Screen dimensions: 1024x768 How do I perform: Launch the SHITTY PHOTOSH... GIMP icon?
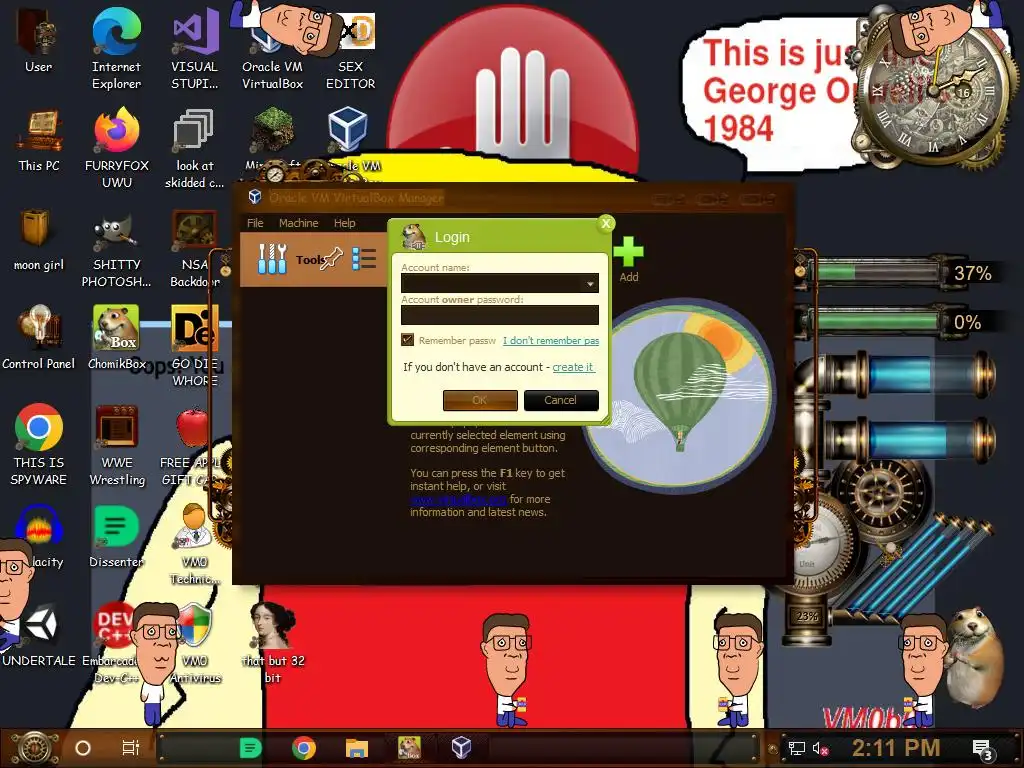116,248
